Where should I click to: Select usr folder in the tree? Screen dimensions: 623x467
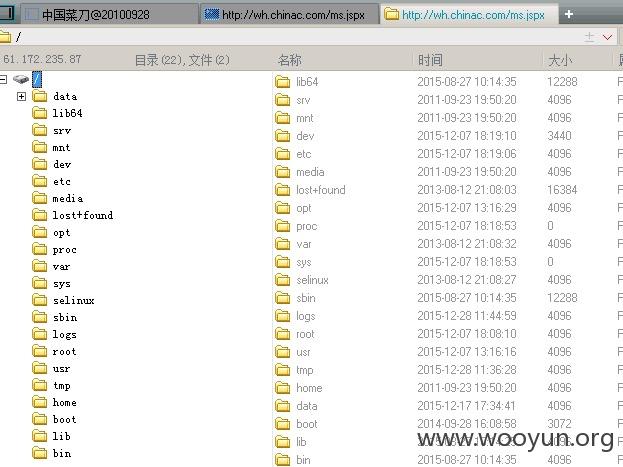[62, 368]
